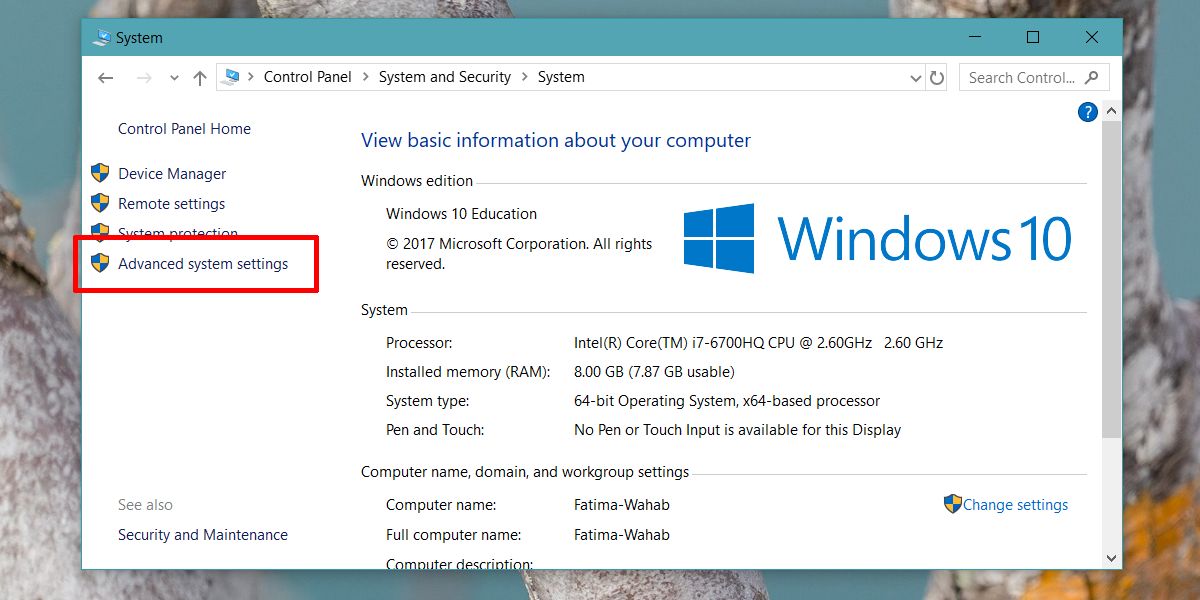Screen dimensions: 1200x600
Task: Click the Change settings link
Action: tap(1015, 505)
